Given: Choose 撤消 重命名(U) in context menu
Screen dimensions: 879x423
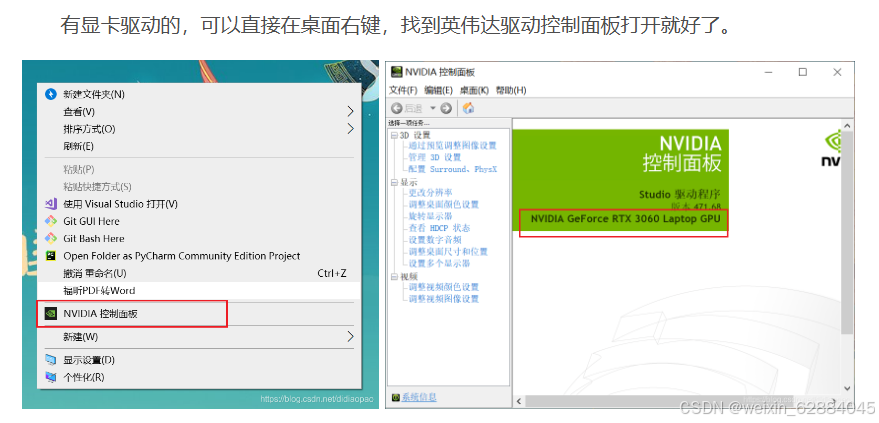Looking at the screenshot, I should (198, 273).
